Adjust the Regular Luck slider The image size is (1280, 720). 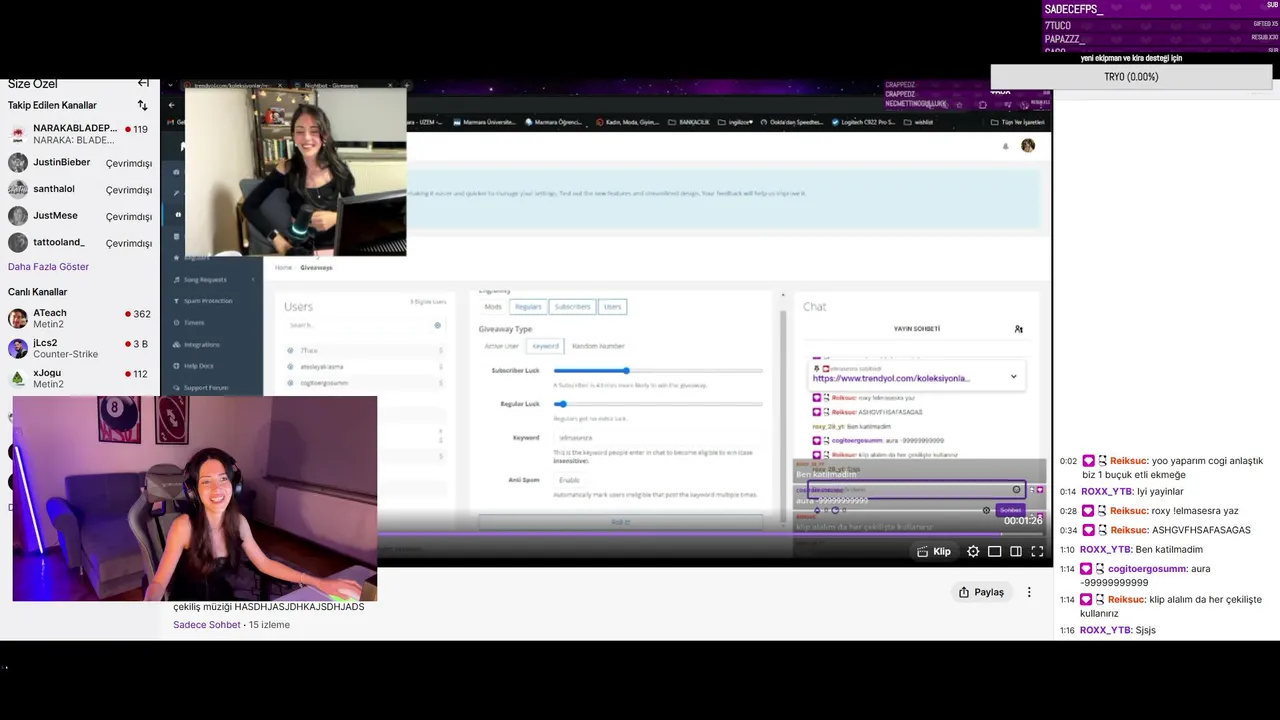(658, 404)
